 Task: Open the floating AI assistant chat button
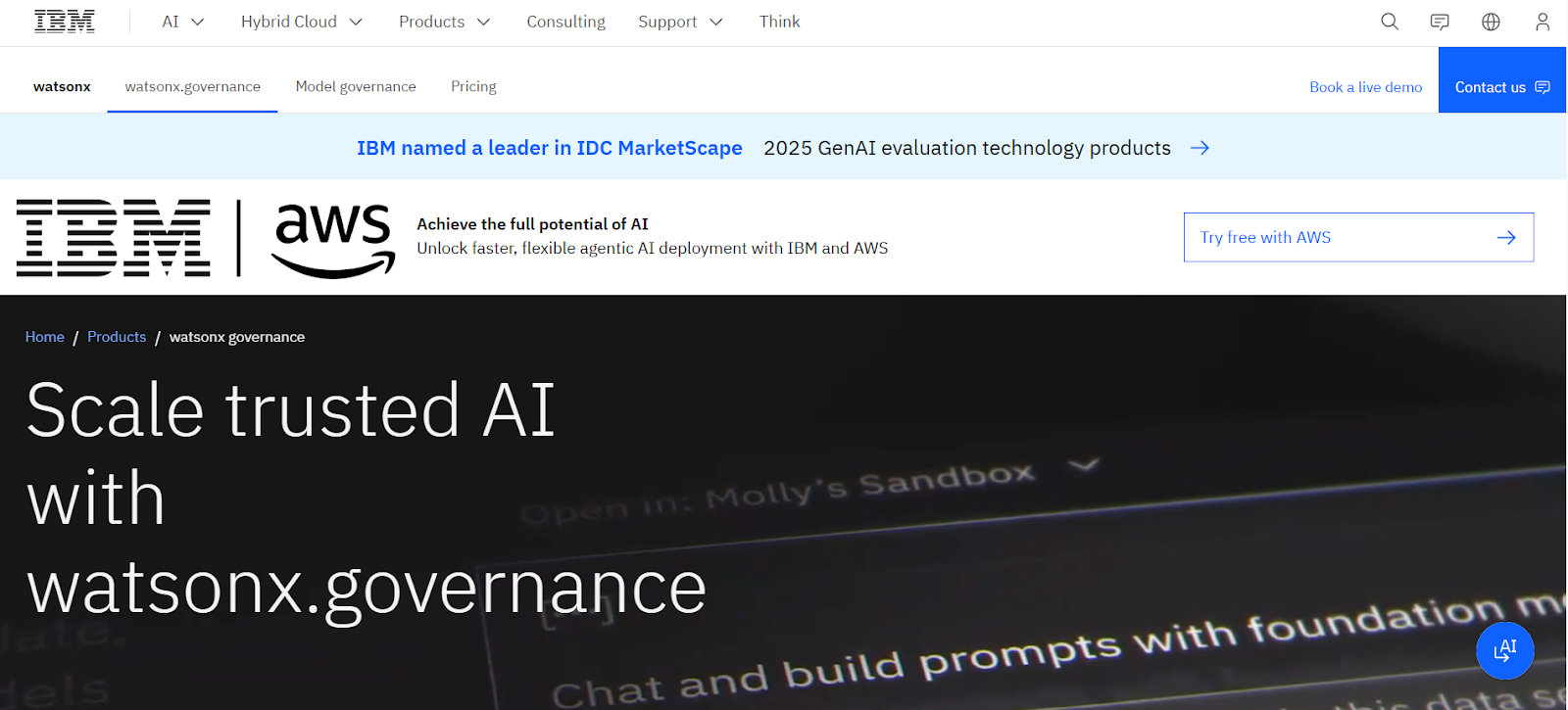point(1505,650)
